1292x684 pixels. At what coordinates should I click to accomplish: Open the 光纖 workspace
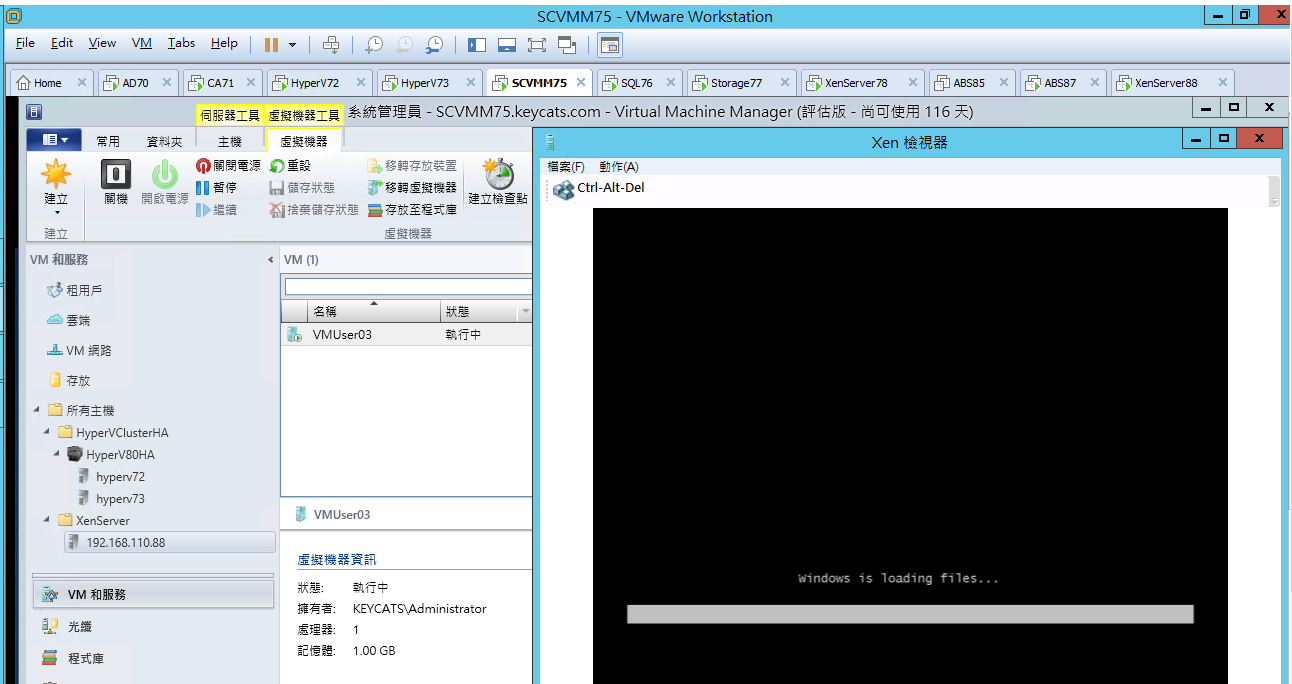[152, 626]
